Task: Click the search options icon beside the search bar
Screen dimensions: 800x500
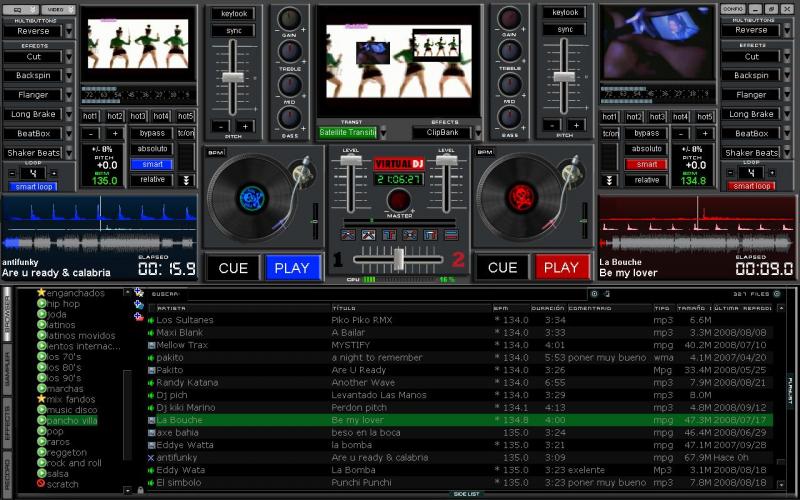Action: (594, 294)
